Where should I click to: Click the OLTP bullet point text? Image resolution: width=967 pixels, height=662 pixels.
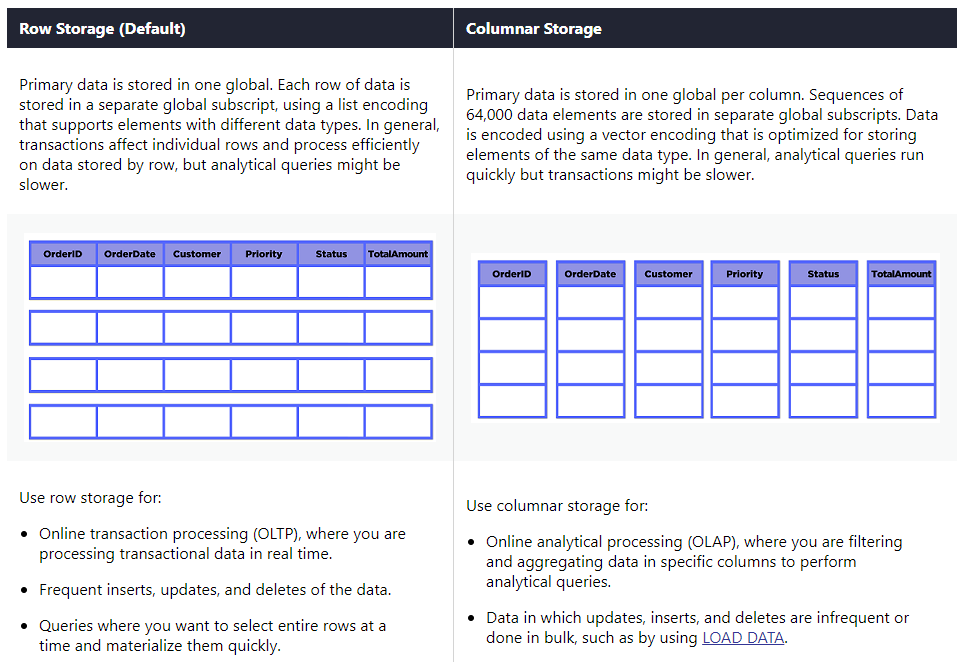pyautogui.click(x=222, y=544)
